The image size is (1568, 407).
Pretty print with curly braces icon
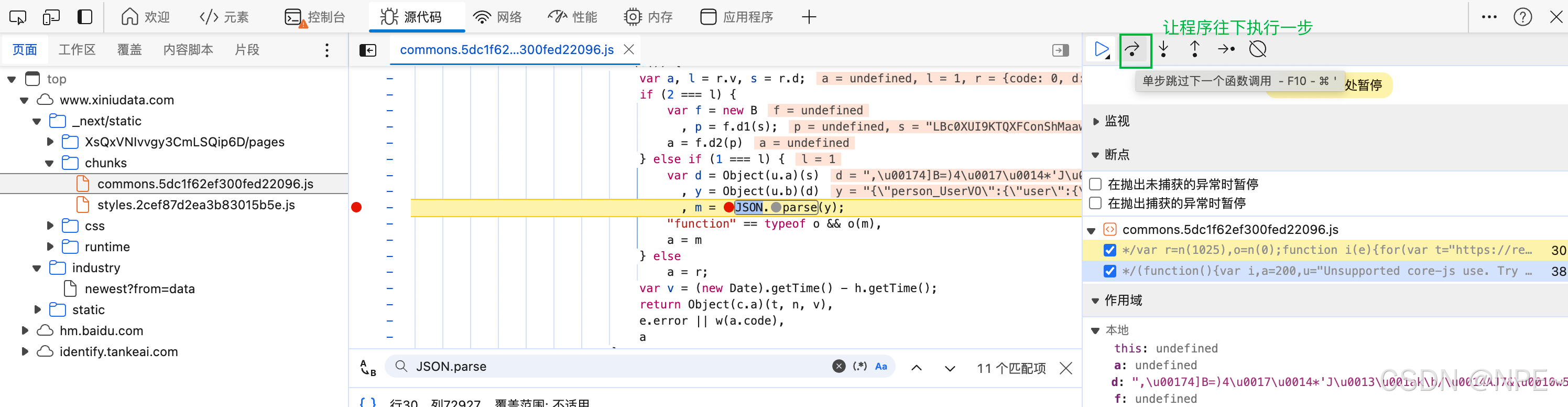(368, 402)
